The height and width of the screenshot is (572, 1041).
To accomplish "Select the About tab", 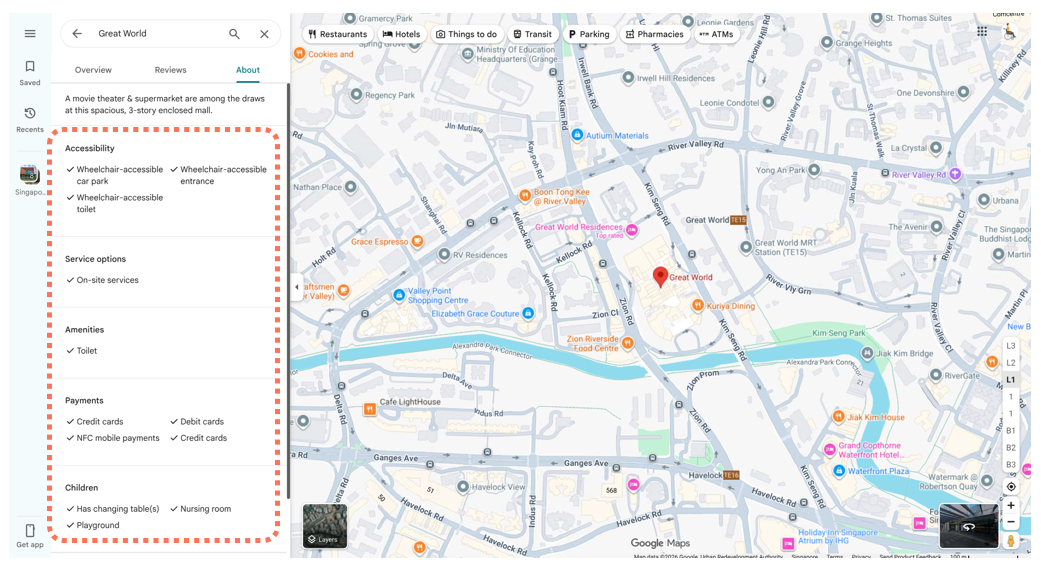I will (248, 70).
